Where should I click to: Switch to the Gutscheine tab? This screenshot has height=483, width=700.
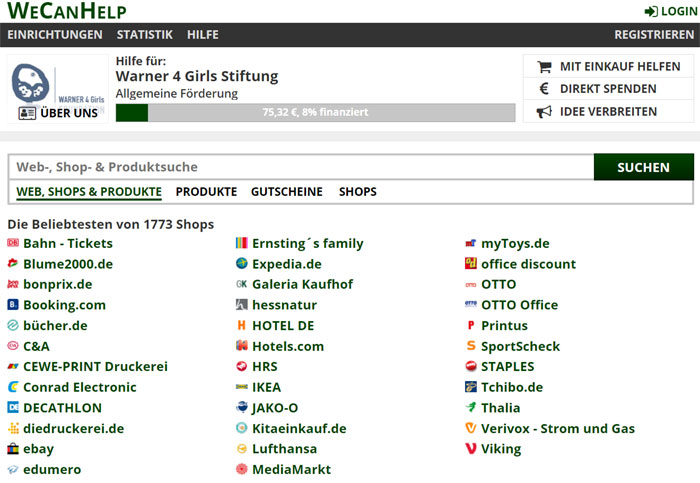[x=286, y=191]
